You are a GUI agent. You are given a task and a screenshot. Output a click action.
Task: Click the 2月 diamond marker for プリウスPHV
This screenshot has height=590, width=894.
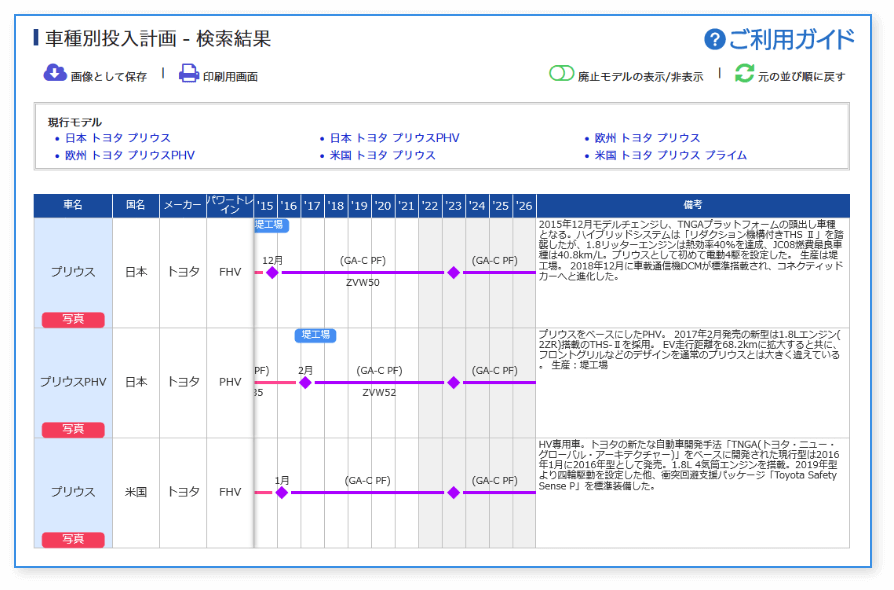305,382
